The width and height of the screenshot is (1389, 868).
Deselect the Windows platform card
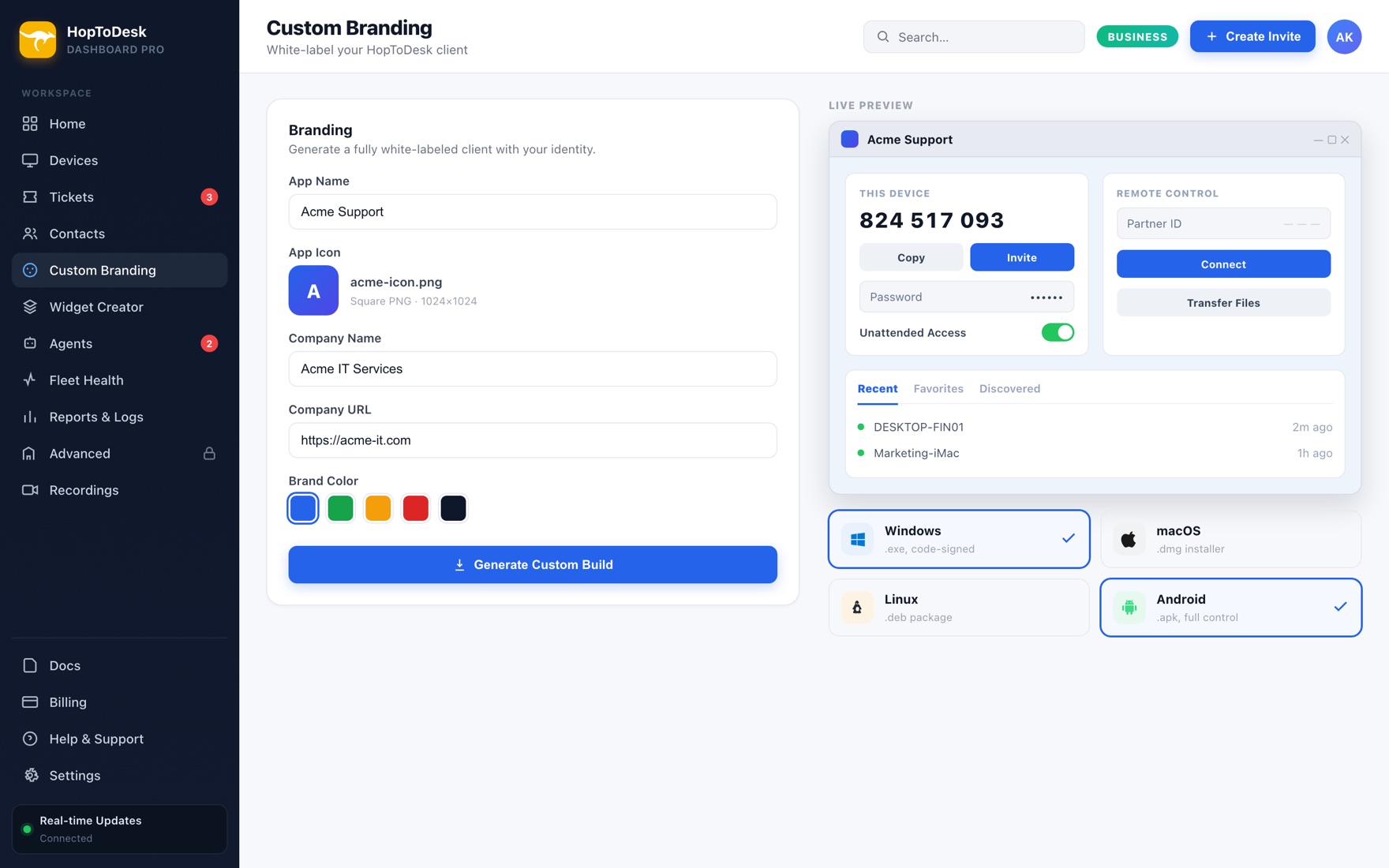click(959, 539)
